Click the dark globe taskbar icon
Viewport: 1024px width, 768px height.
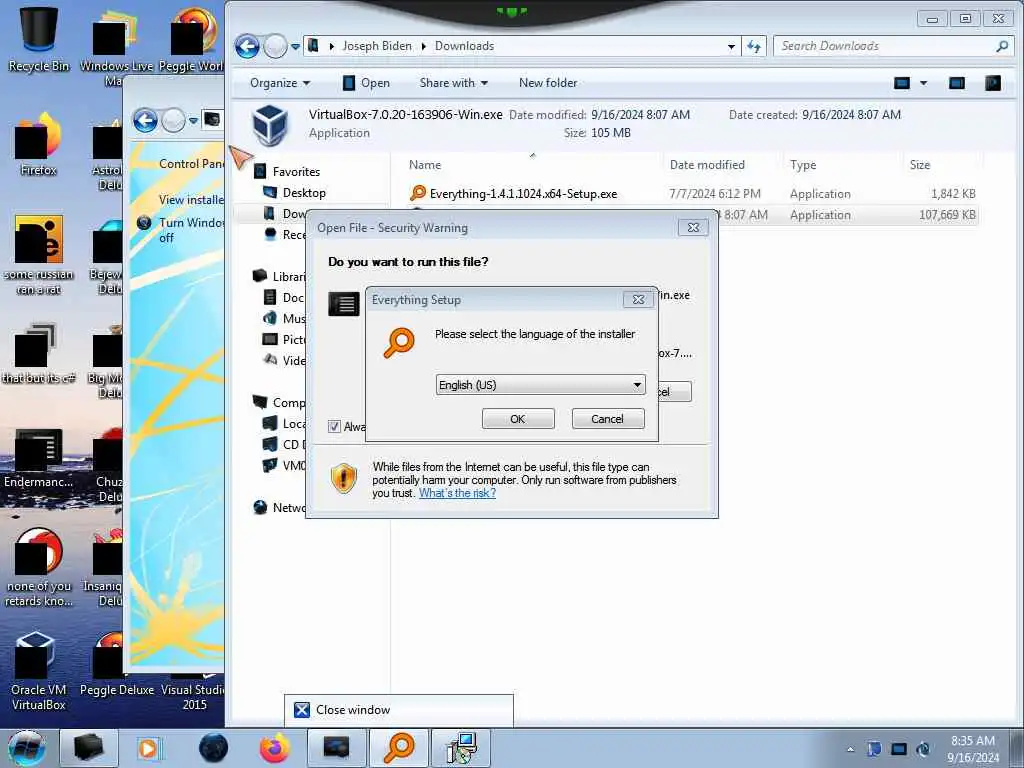[214, 748]
